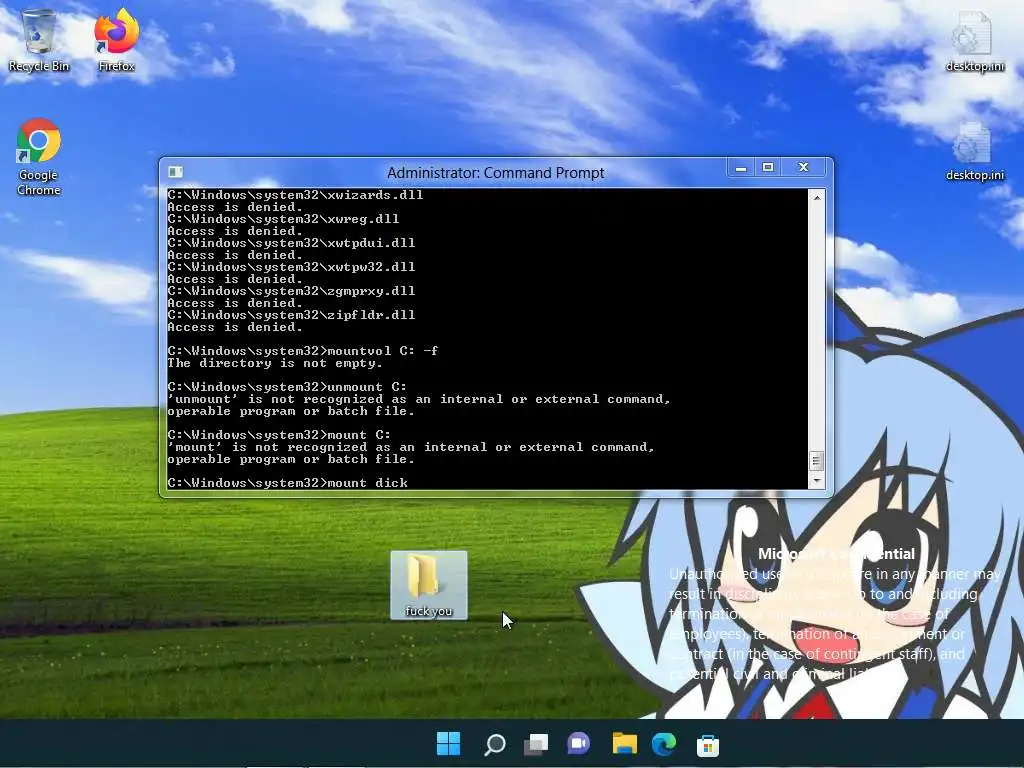Select the highlighted folder on desktop

coord(428,584)
